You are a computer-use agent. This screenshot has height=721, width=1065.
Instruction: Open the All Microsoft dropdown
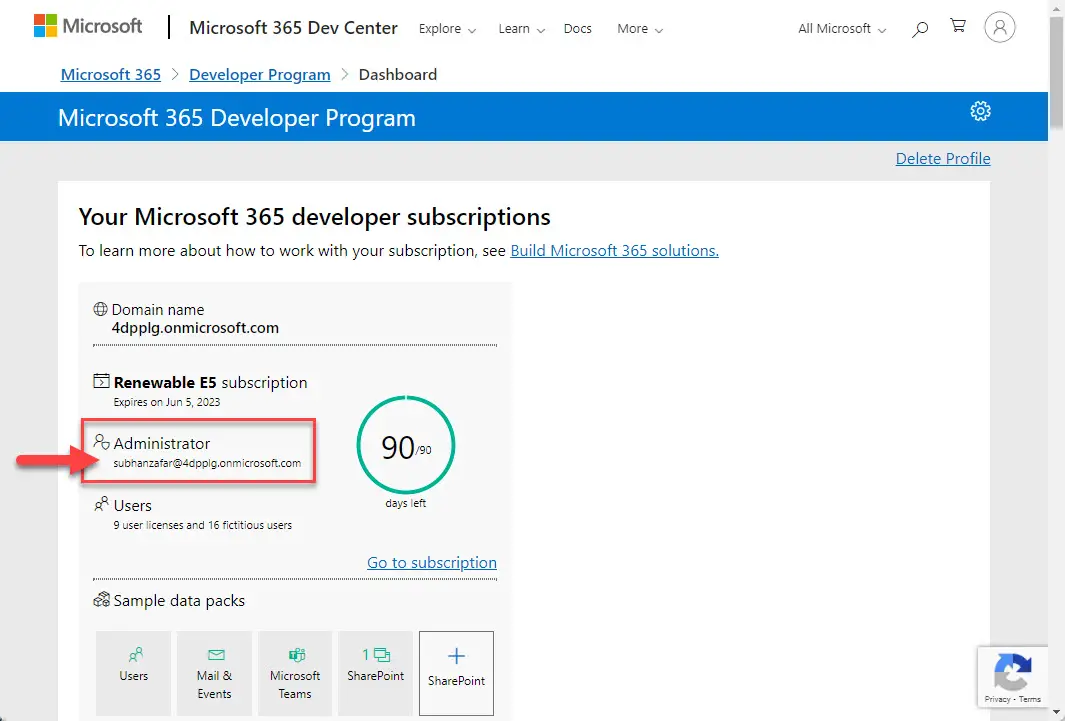pos(842,29)
